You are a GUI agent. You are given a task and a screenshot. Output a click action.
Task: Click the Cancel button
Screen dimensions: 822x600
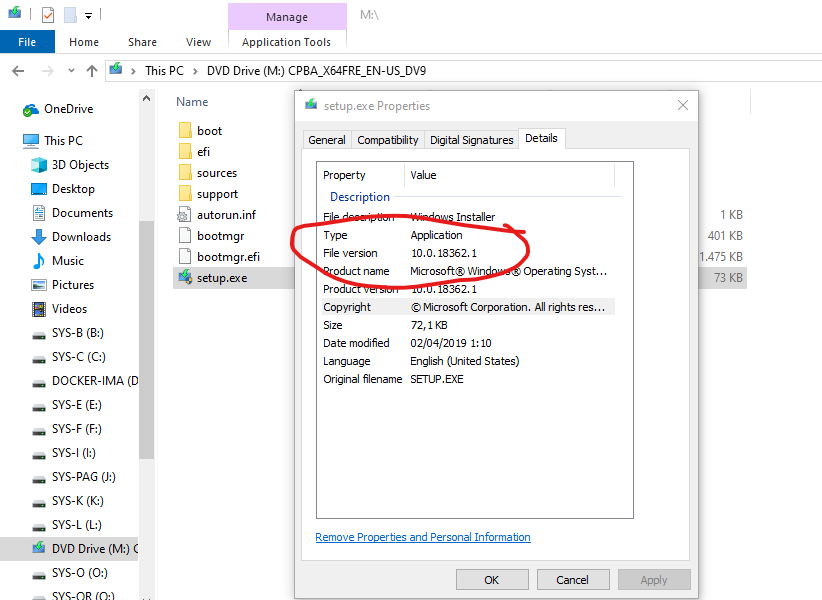[x=572, y=580]
